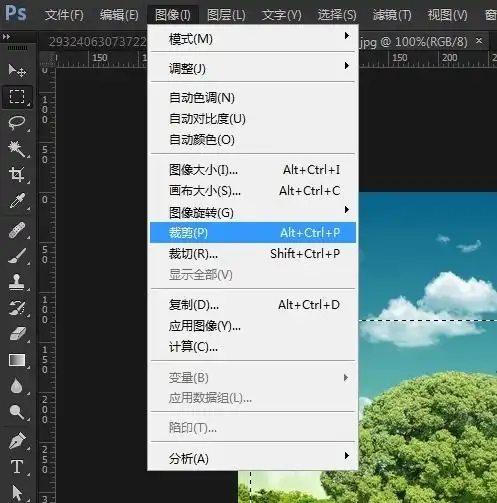The width and height of the screenshot is (497, 503).
Task: Open 应用图像(Y)... dialog
Action: 253,326
